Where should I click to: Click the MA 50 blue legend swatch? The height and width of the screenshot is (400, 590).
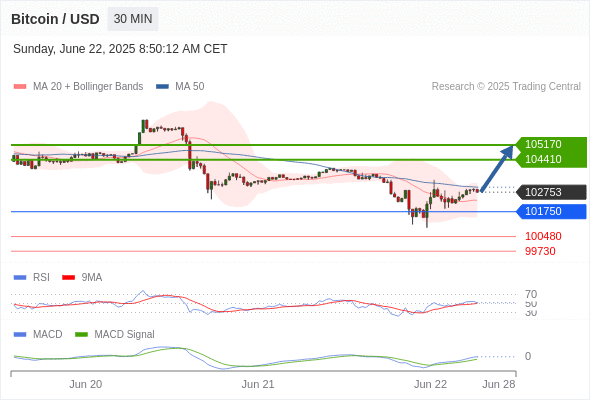162,87
